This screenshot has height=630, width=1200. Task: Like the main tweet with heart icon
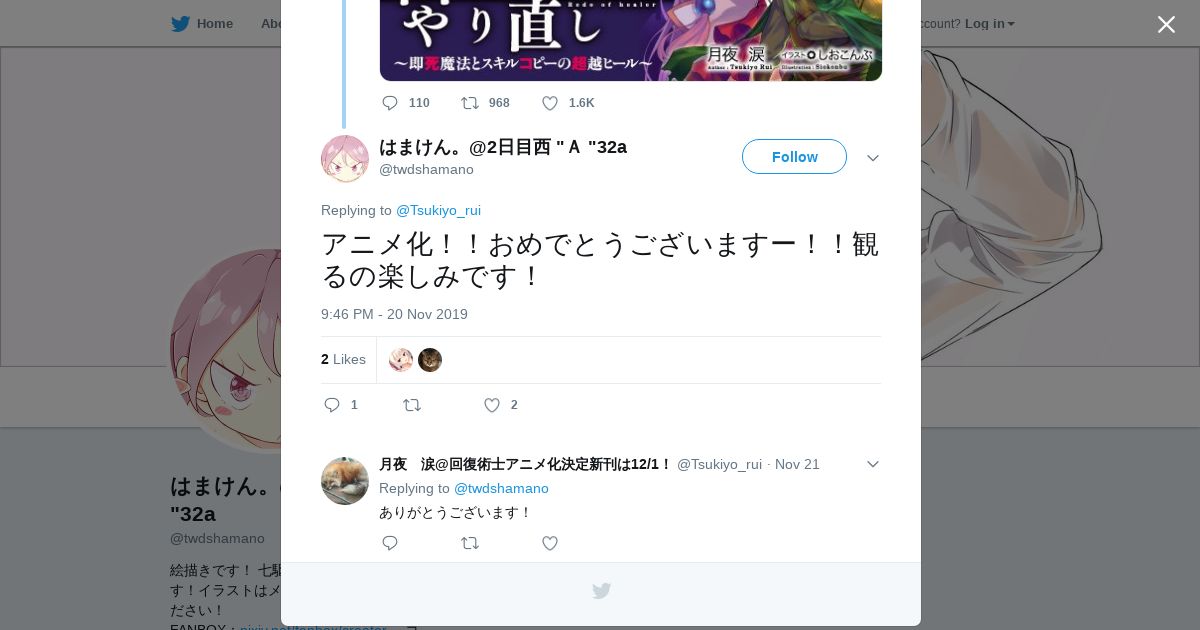pyautogui.click(x=492, y=405)
